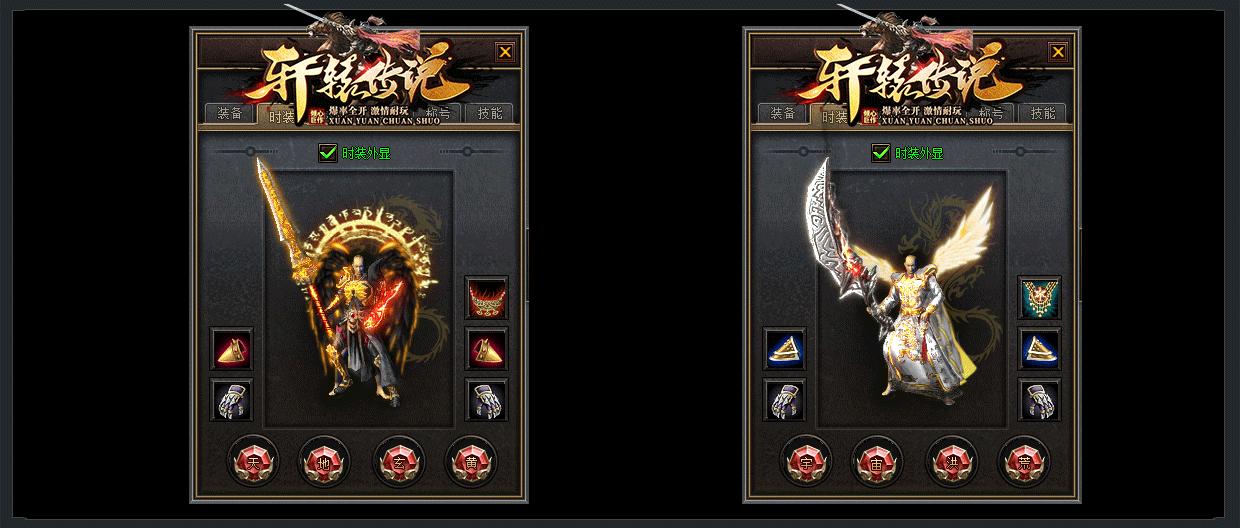Viewport: 1240px width, 528px height.
Task: Click the 宙 gem button
Action: point(878,462)
